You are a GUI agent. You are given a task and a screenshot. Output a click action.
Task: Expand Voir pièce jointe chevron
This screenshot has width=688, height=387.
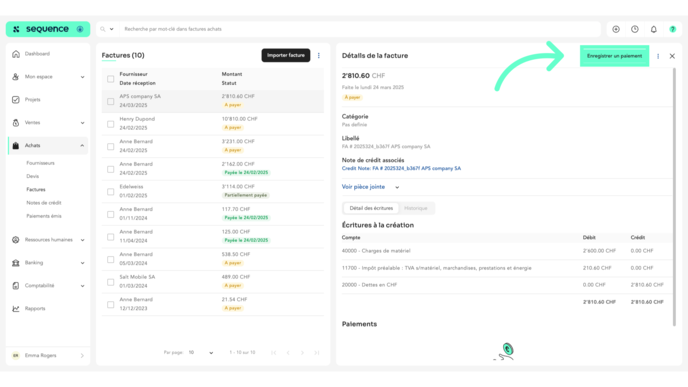(397, 187)
